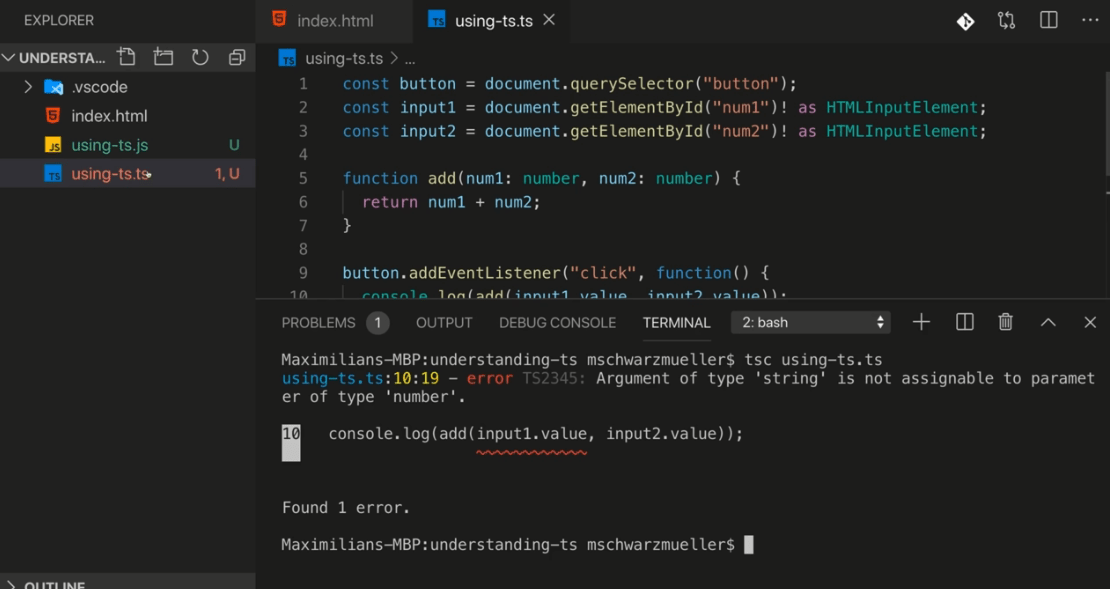Click the using-ts.ts:10:19 error link in terminal
This screenshot has height=589, width=1110.
pyautogui.click(x=360, y=378)
